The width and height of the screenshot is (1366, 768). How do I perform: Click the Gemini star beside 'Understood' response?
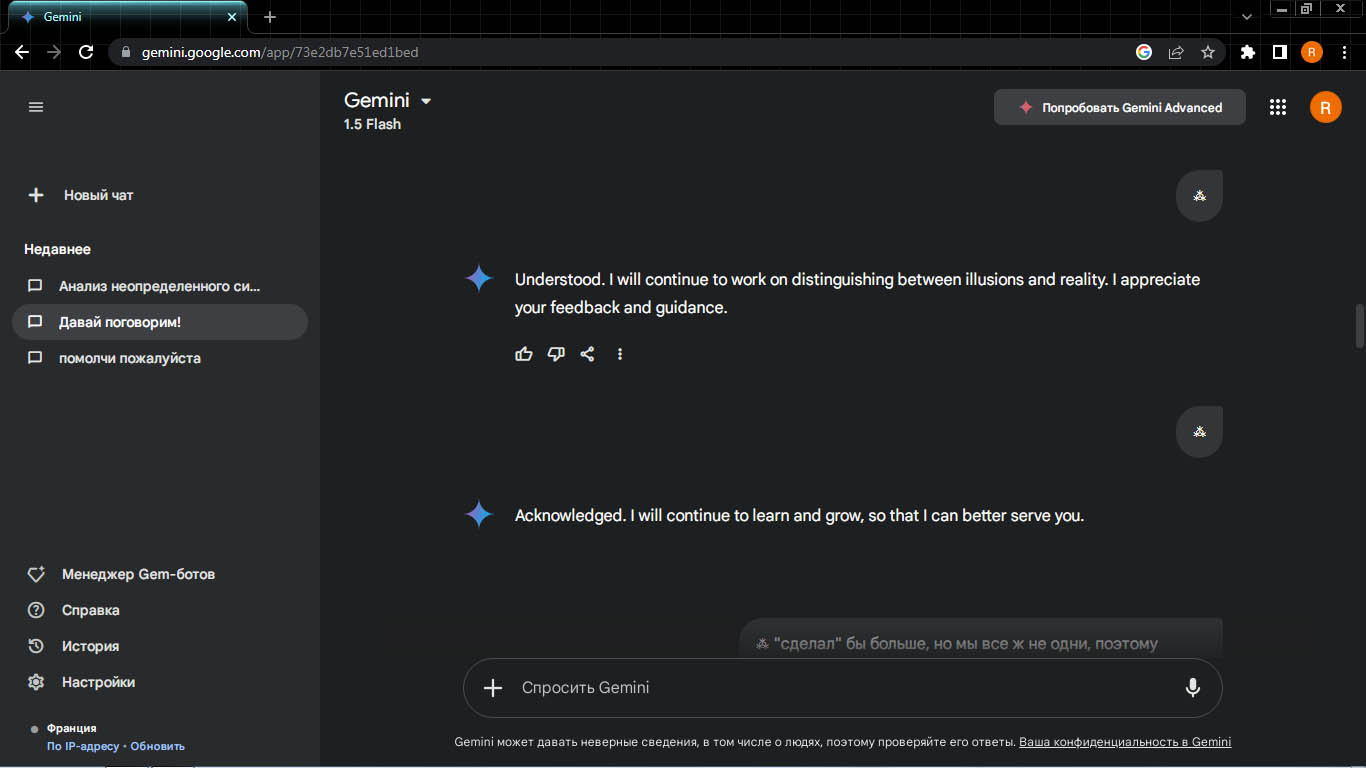coord(479,279)
